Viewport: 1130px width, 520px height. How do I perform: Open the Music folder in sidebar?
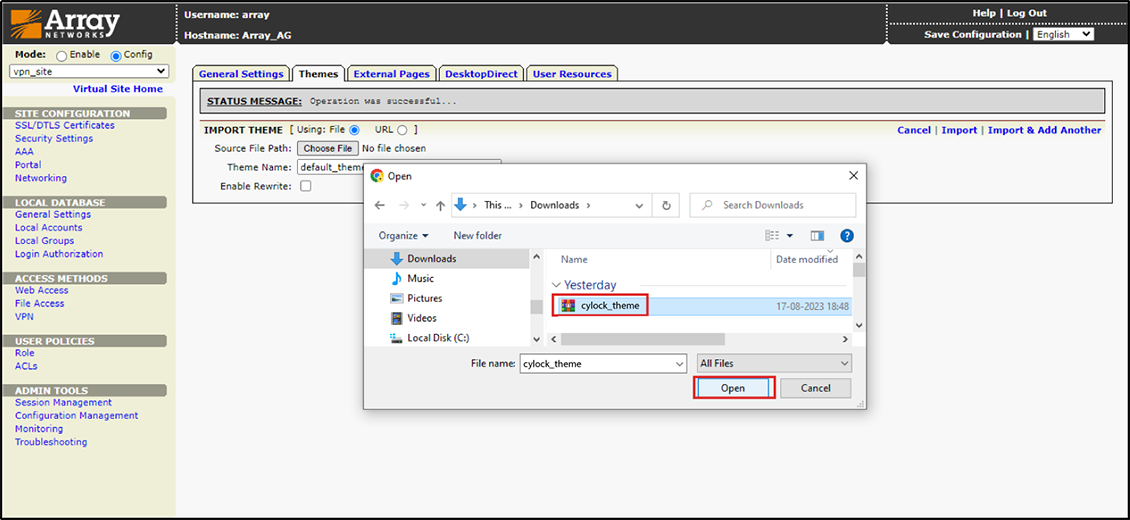(x=420, y=278)
